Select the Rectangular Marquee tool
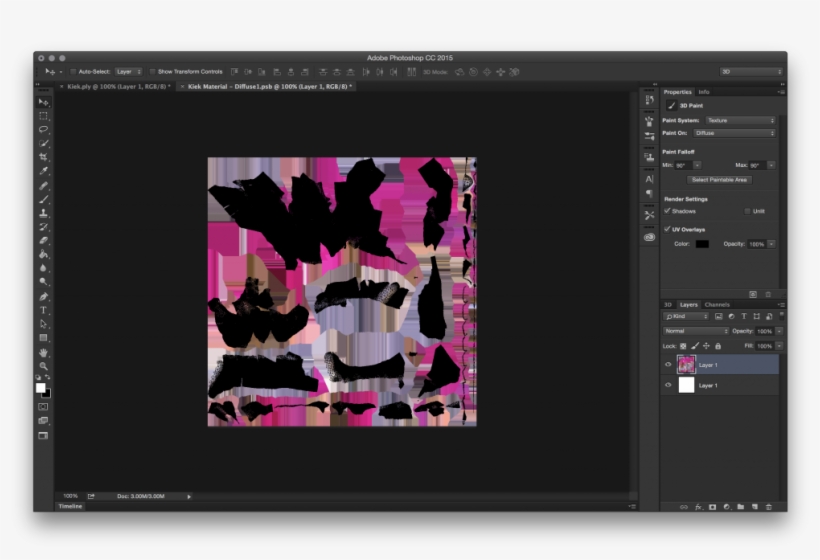820x560 pixels. pyautogui.click(x=43, y=116)
